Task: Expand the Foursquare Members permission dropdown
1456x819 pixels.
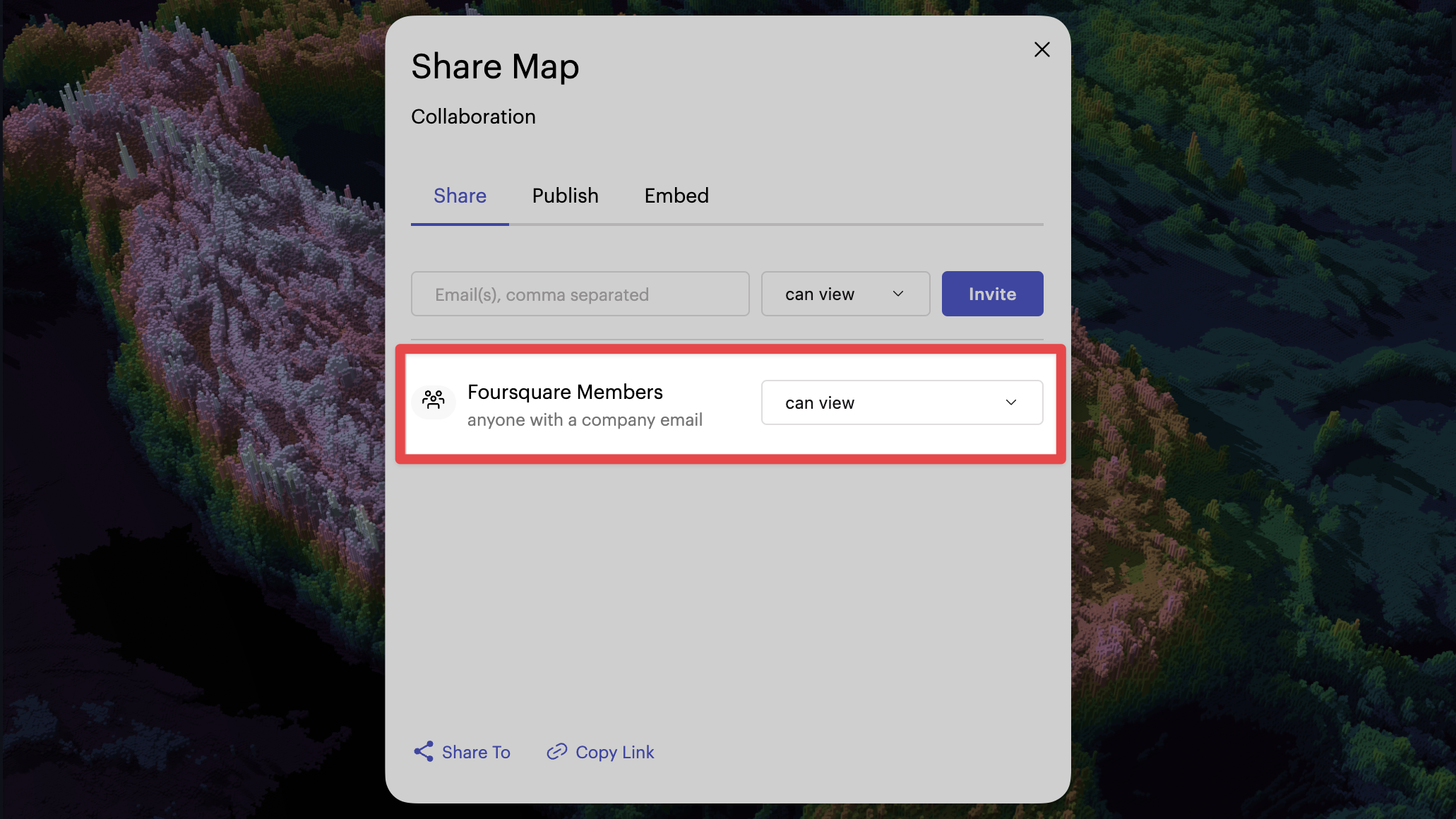Action: coord(902,402)
